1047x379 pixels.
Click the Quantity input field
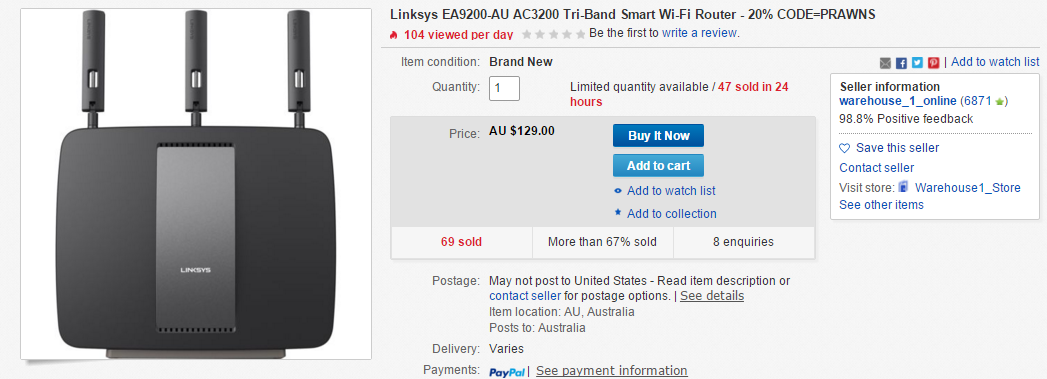point(504,88)
